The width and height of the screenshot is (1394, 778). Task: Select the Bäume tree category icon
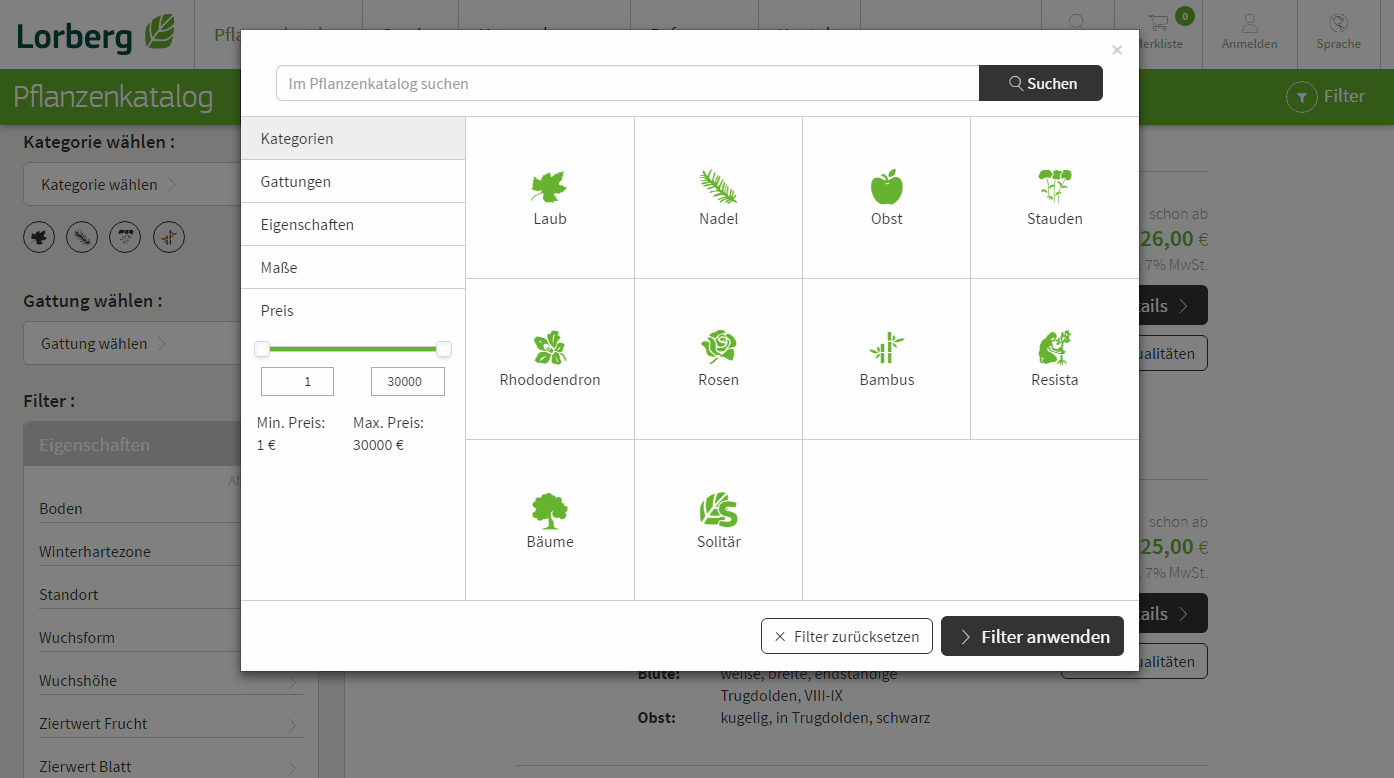[x=549, y=510]
